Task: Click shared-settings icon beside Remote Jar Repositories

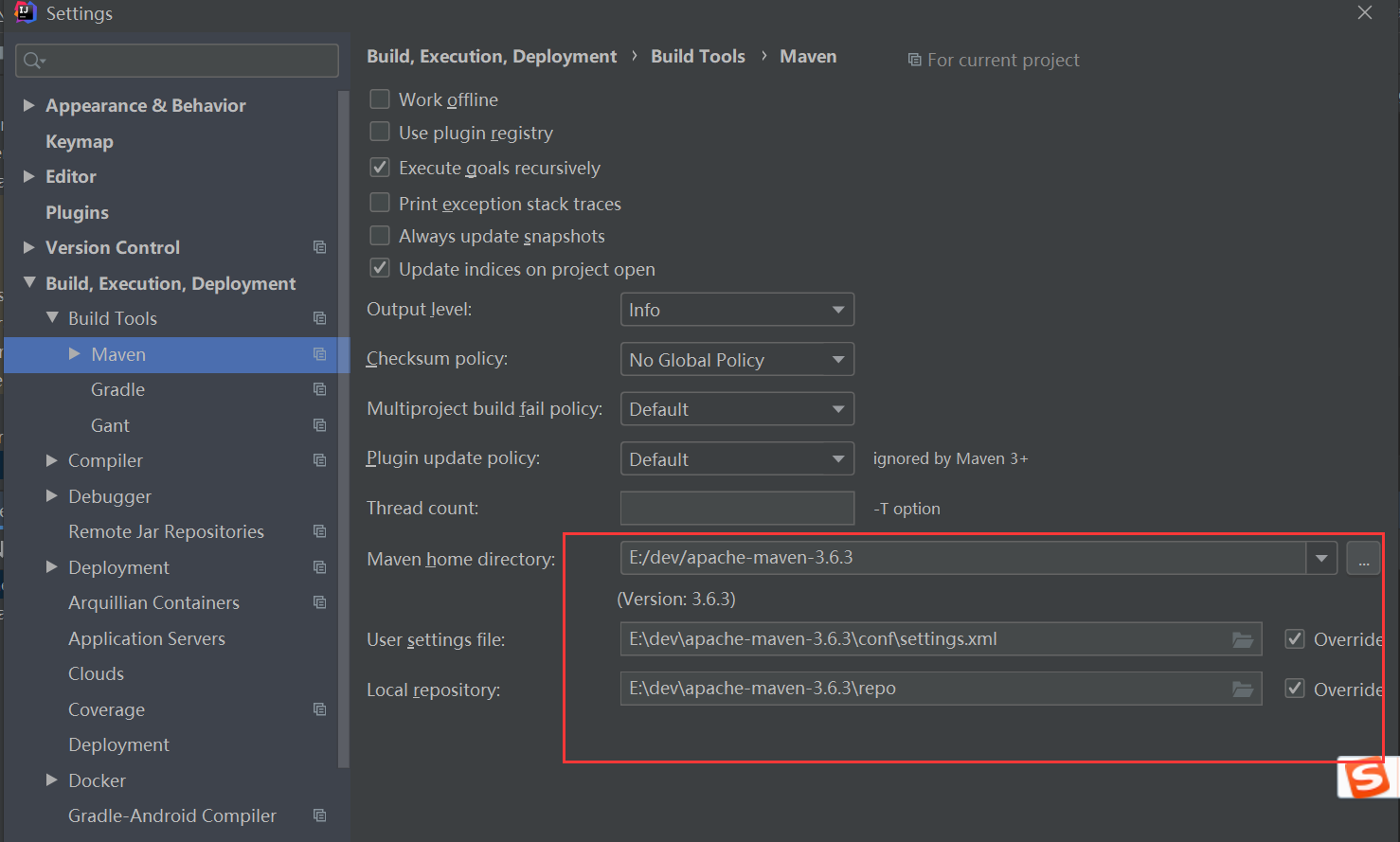Action: [319, 530]
